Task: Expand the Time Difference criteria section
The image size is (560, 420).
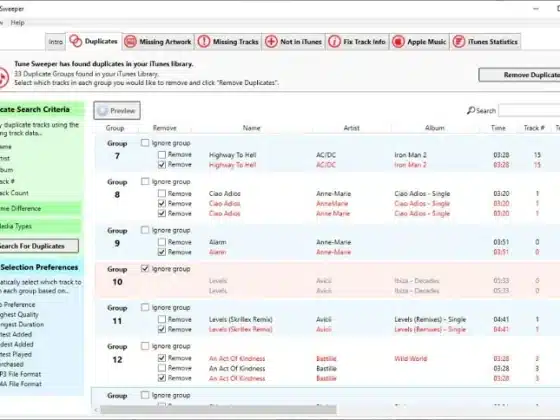Action: tap(40, 209)
